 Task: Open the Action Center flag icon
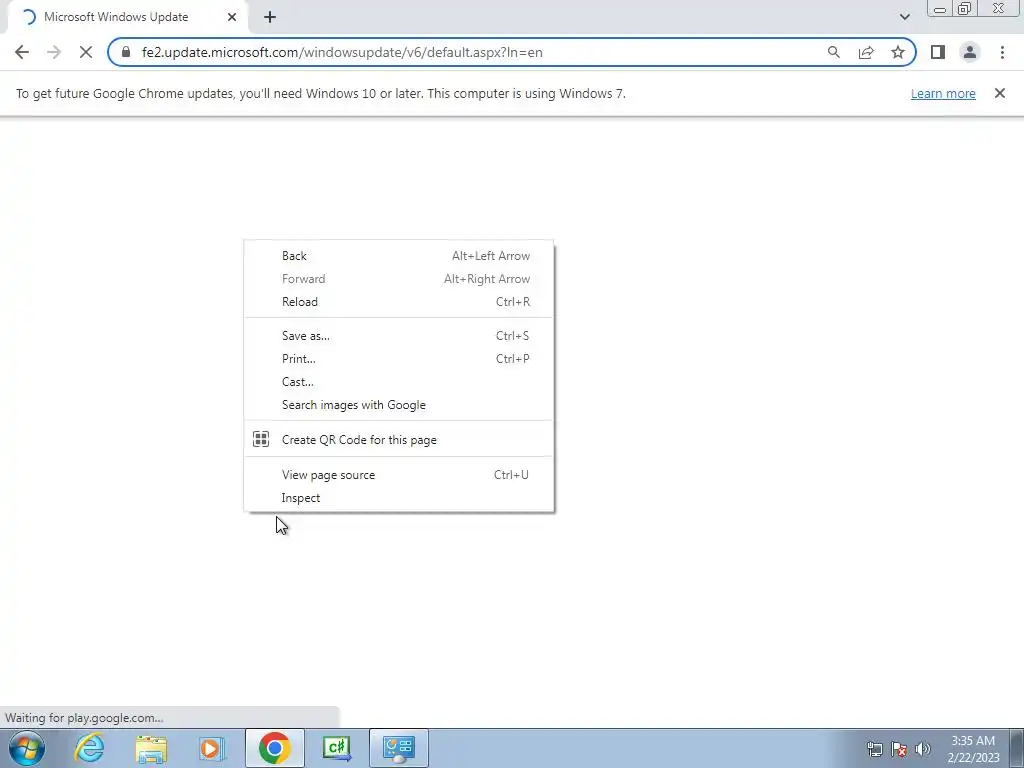899,749
